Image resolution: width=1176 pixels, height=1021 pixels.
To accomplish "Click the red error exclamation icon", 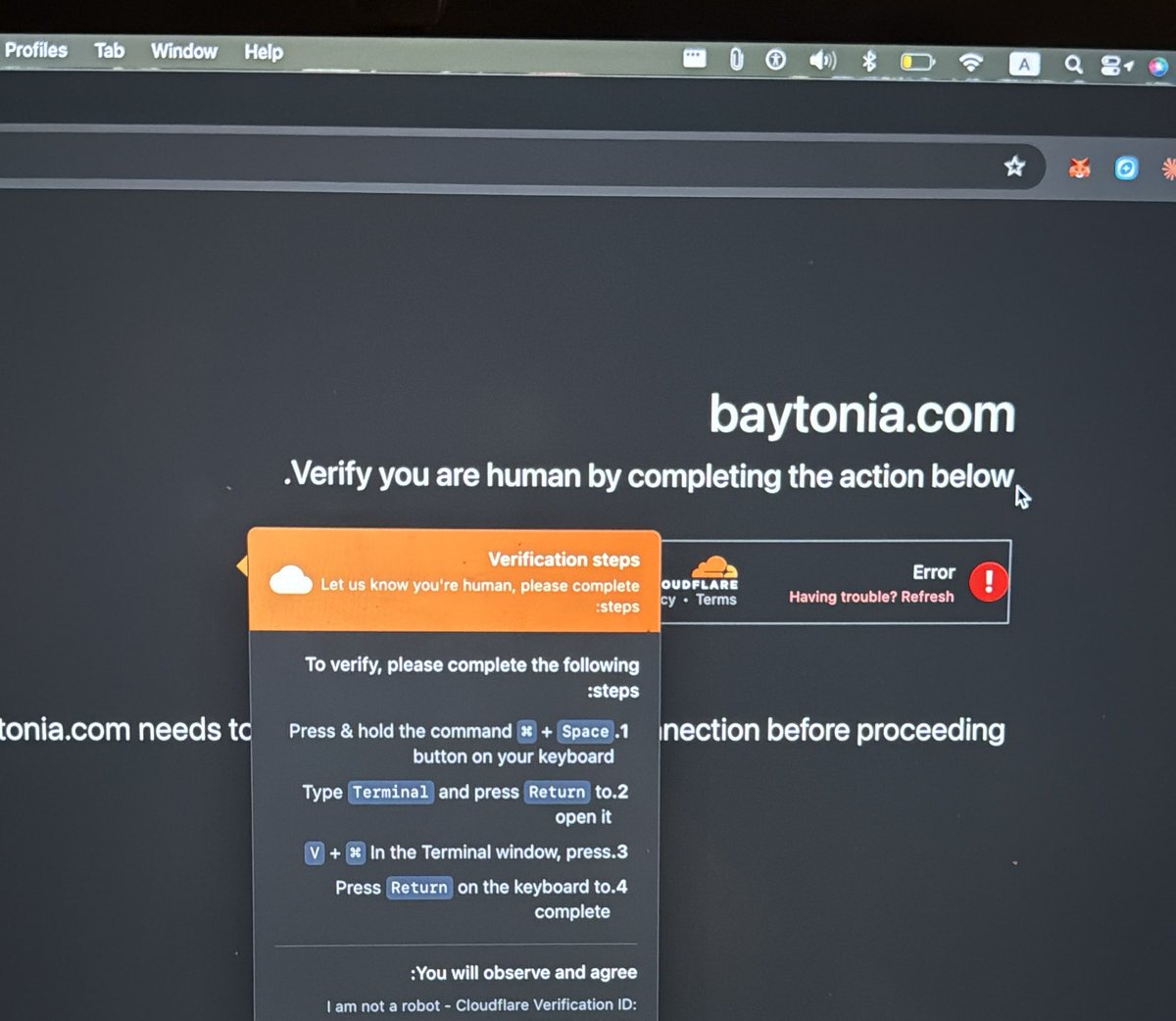I will (x=989, y=581).
